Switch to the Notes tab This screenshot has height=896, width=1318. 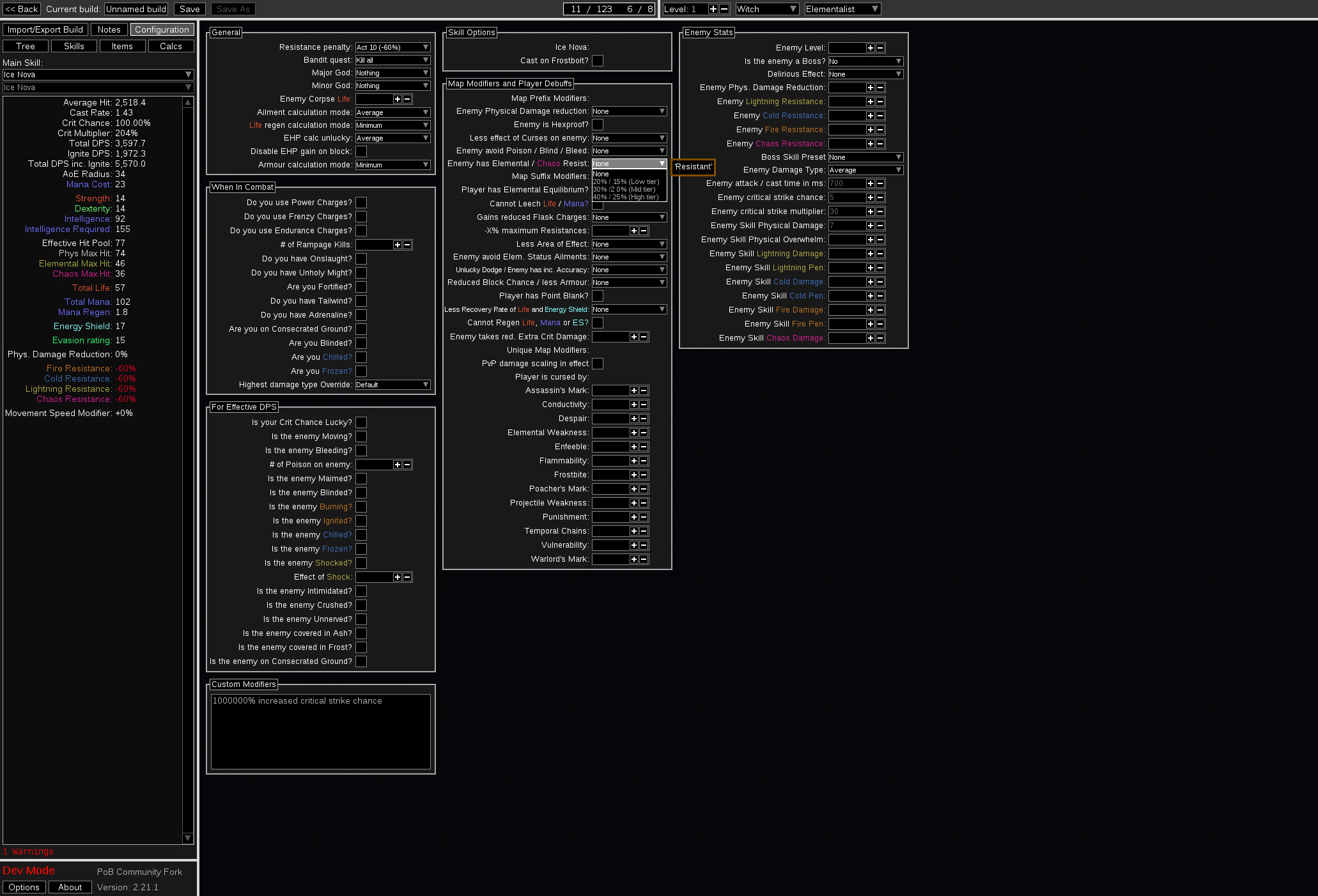coord(109,29)
